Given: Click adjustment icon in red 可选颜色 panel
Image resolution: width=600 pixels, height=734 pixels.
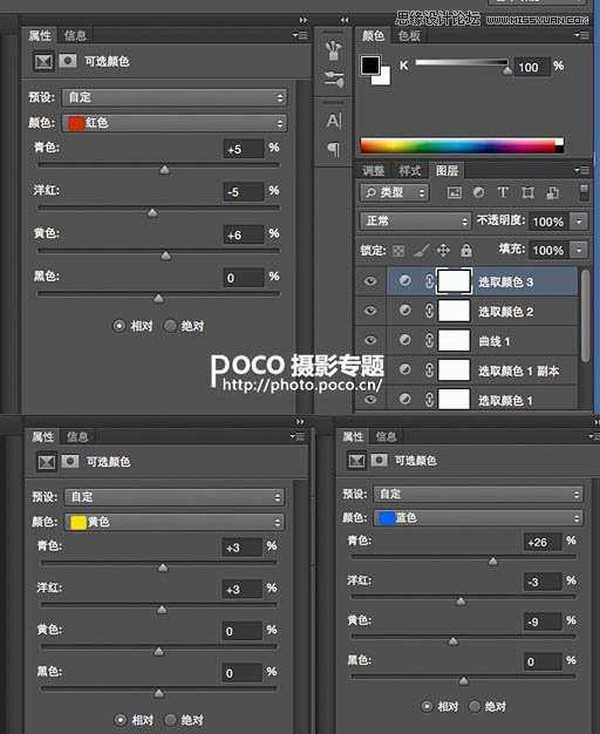Looking at the screenshot, I should 44,61.
